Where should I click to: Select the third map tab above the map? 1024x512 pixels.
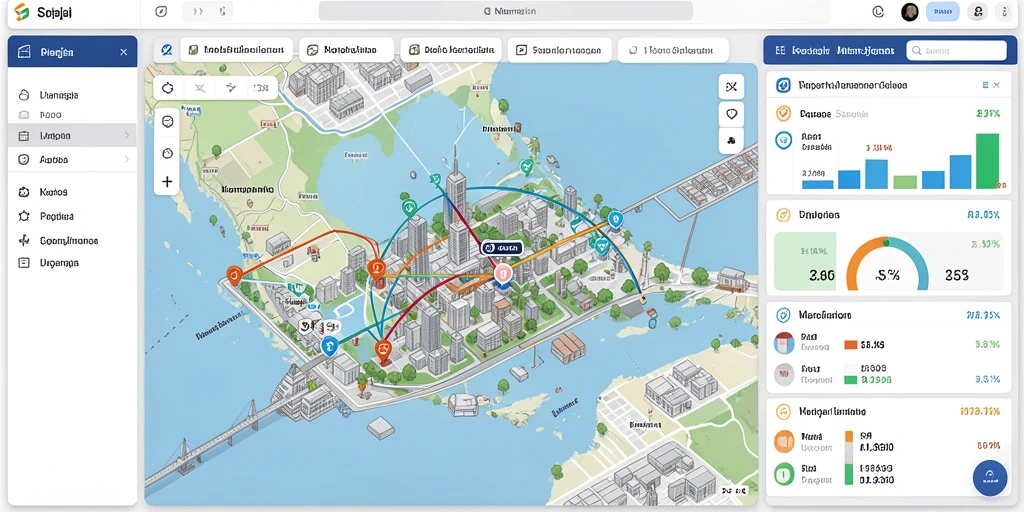tap(451, 50)
